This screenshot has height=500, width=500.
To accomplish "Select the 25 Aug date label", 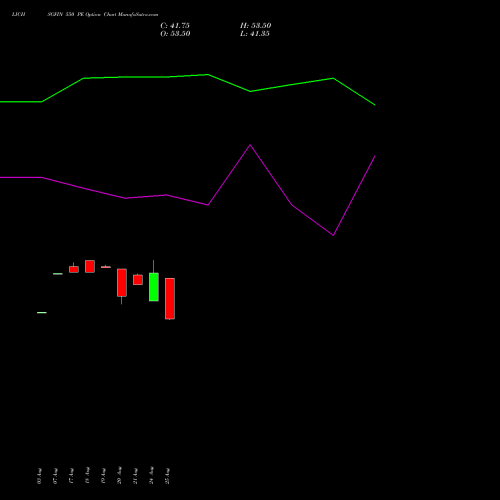I will pos(167,476).
